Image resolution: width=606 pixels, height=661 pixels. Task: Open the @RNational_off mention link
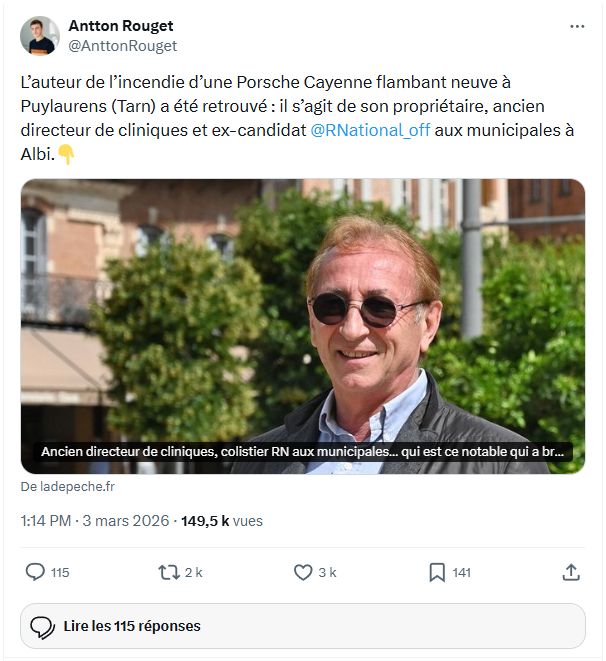point(371,132)
